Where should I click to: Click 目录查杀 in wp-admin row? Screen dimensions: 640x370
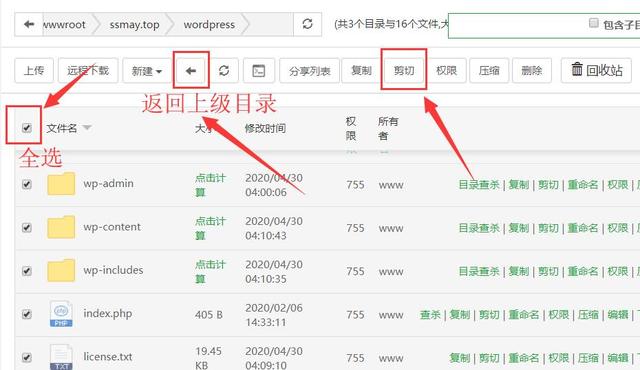(x=479, y=185)
